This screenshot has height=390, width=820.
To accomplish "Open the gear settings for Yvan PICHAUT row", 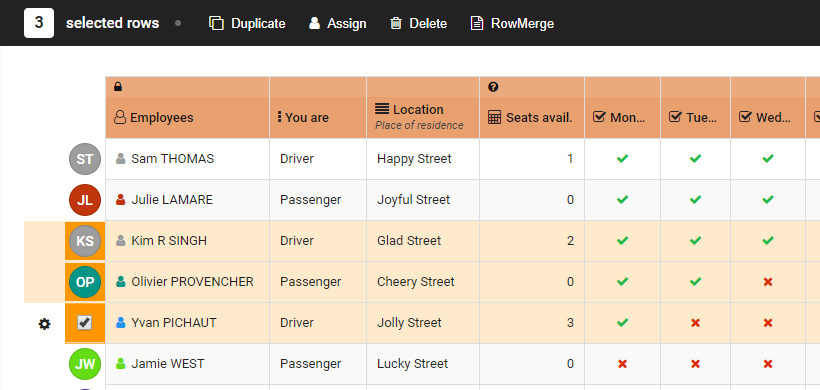I will pos(44,324).
